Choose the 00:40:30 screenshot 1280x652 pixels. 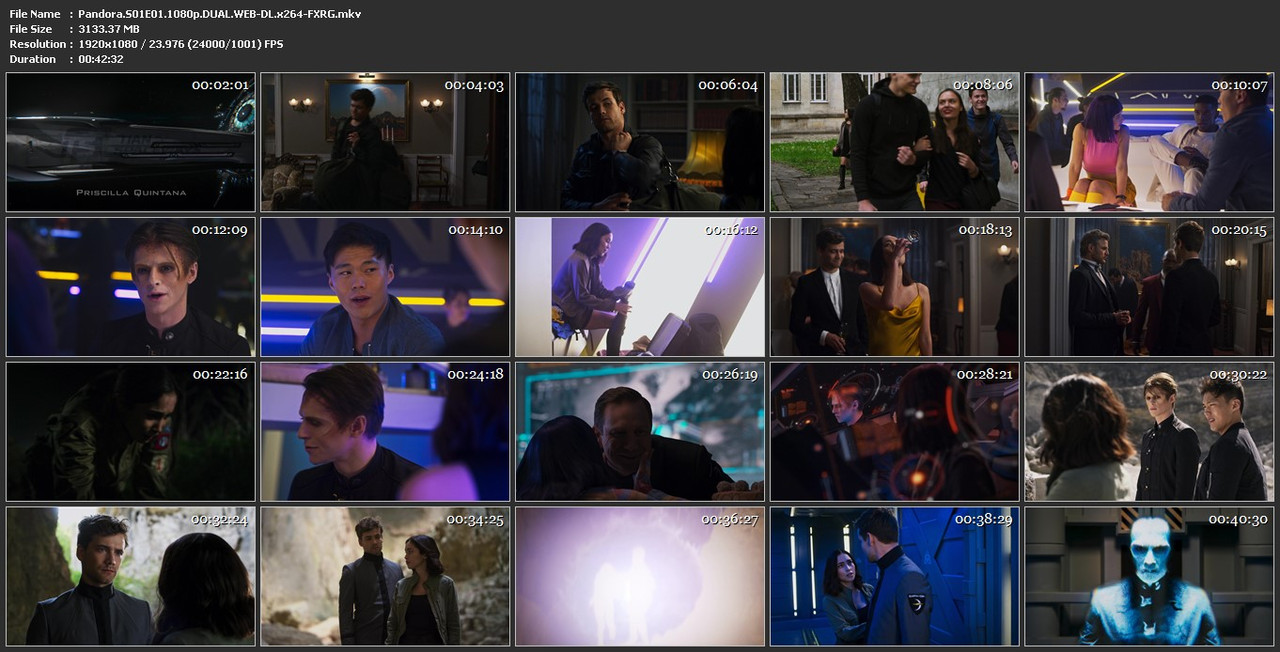pyautogui.click(x=1149, y=576)
